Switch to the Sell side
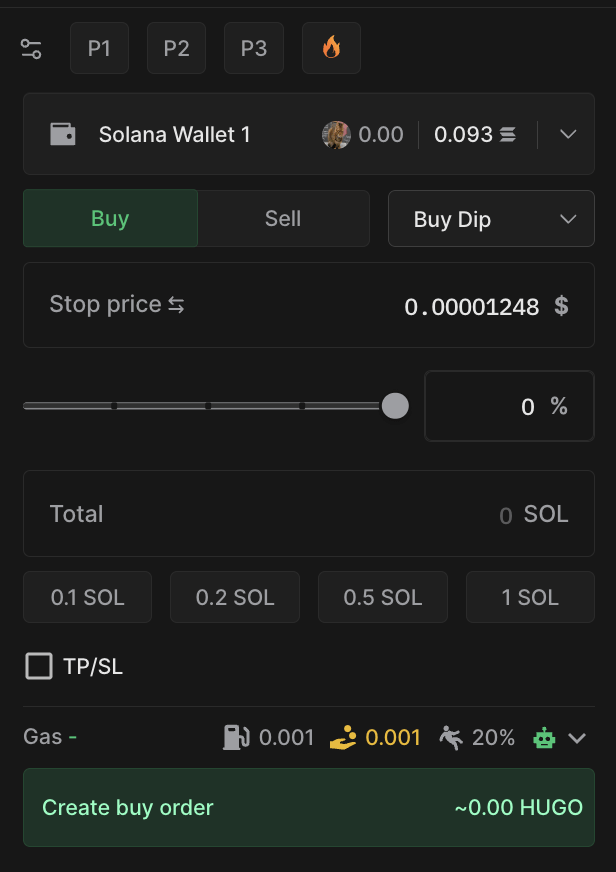 point(283,219)
